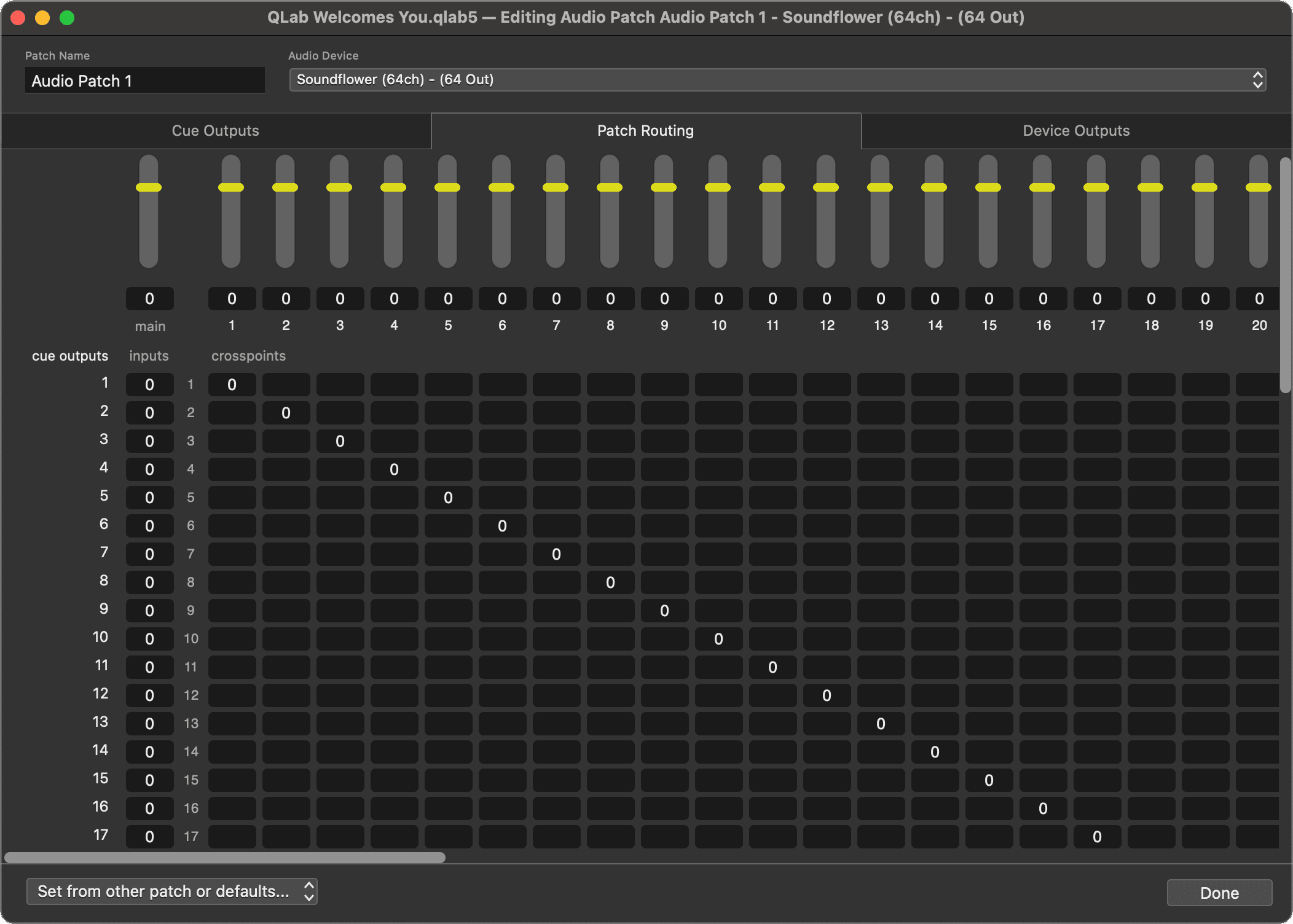Image resolution: width=1293 pixels, height=924 pixels.
Task: Click crosspoint input 6 to output 6
Action: (x=503, y=526)
